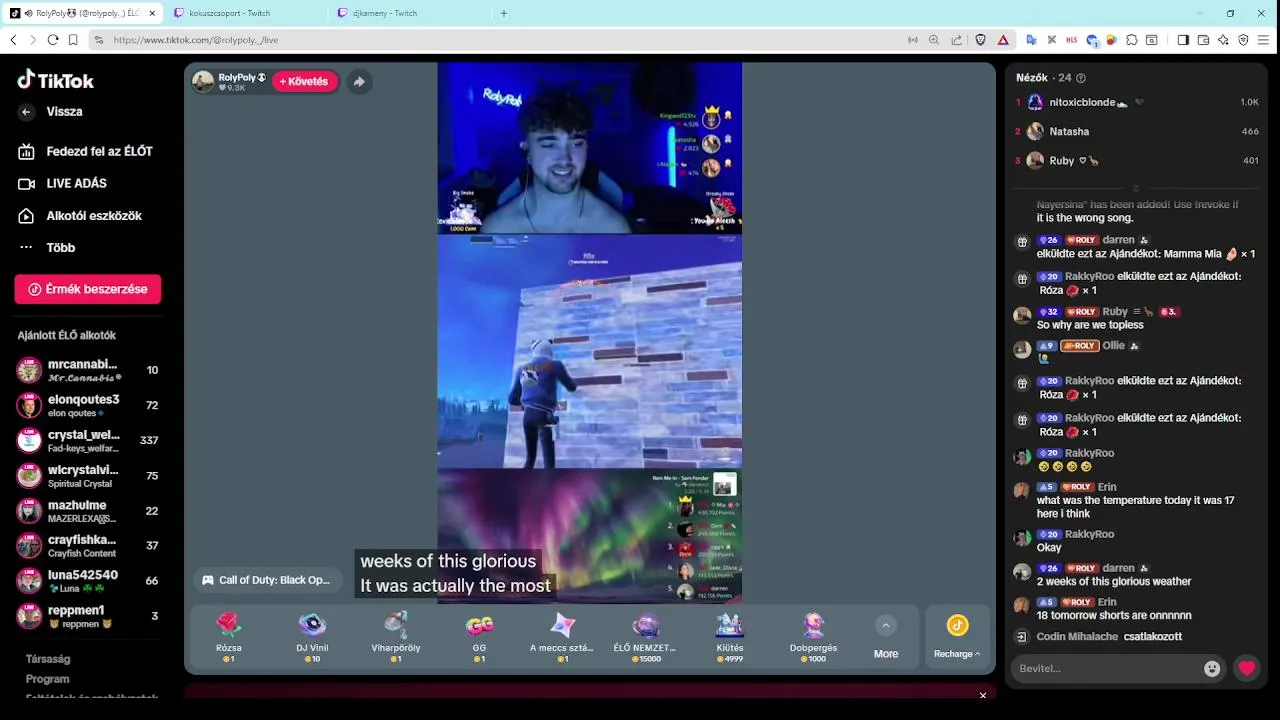This screenshot has width=1280, height=720.
Task: Open the HLS extension icon
Action: [1072, 40]
